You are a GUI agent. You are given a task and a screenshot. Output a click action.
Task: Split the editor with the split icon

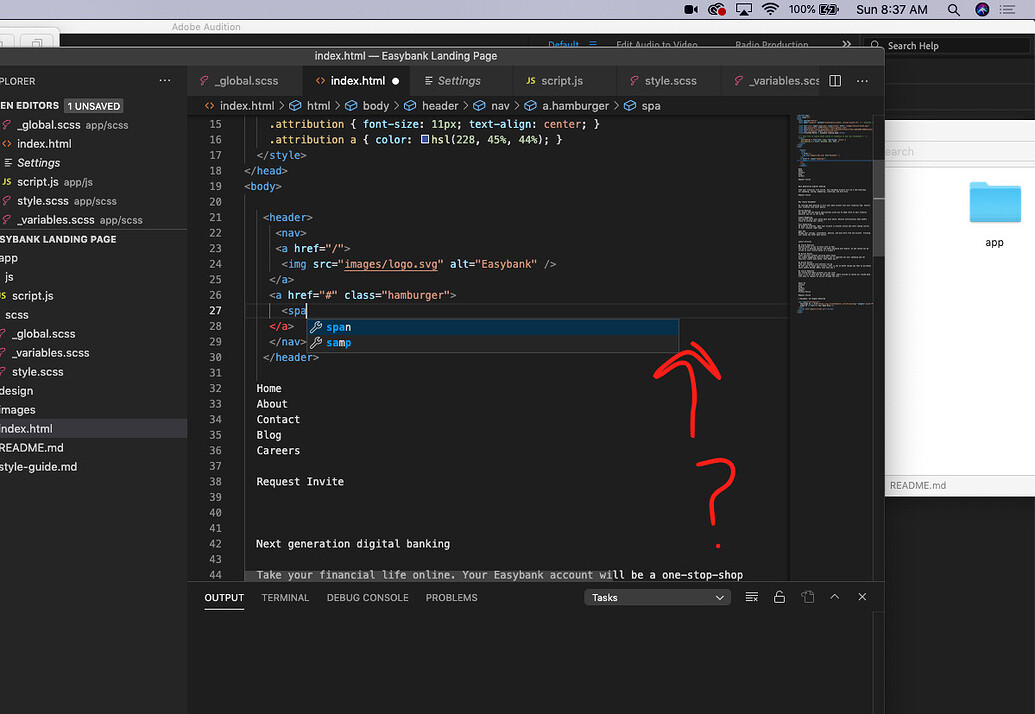click(835, 80)
